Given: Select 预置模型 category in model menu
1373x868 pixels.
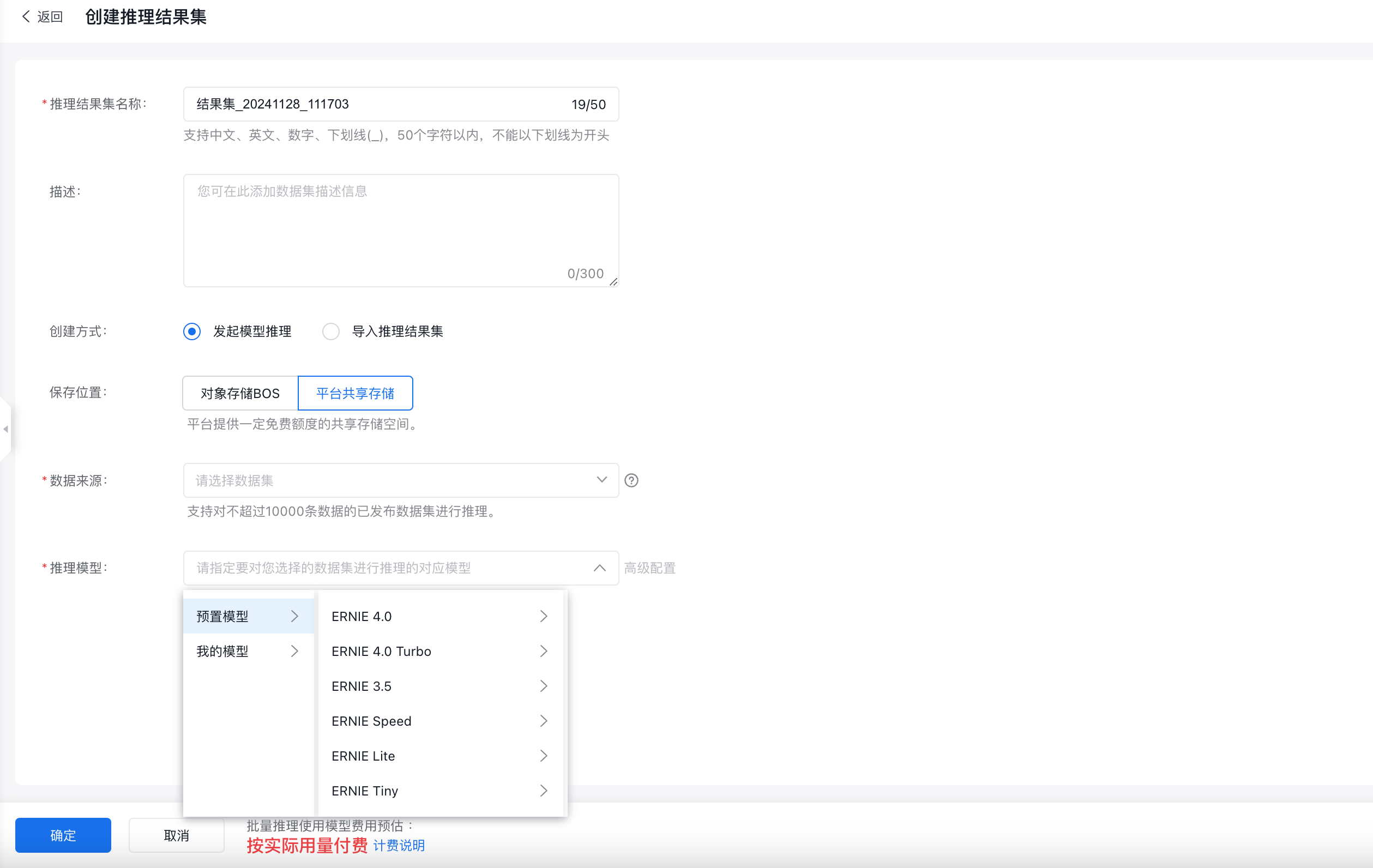Looking at the screenshot, I should pyautogui.click(x=249, y=617).
